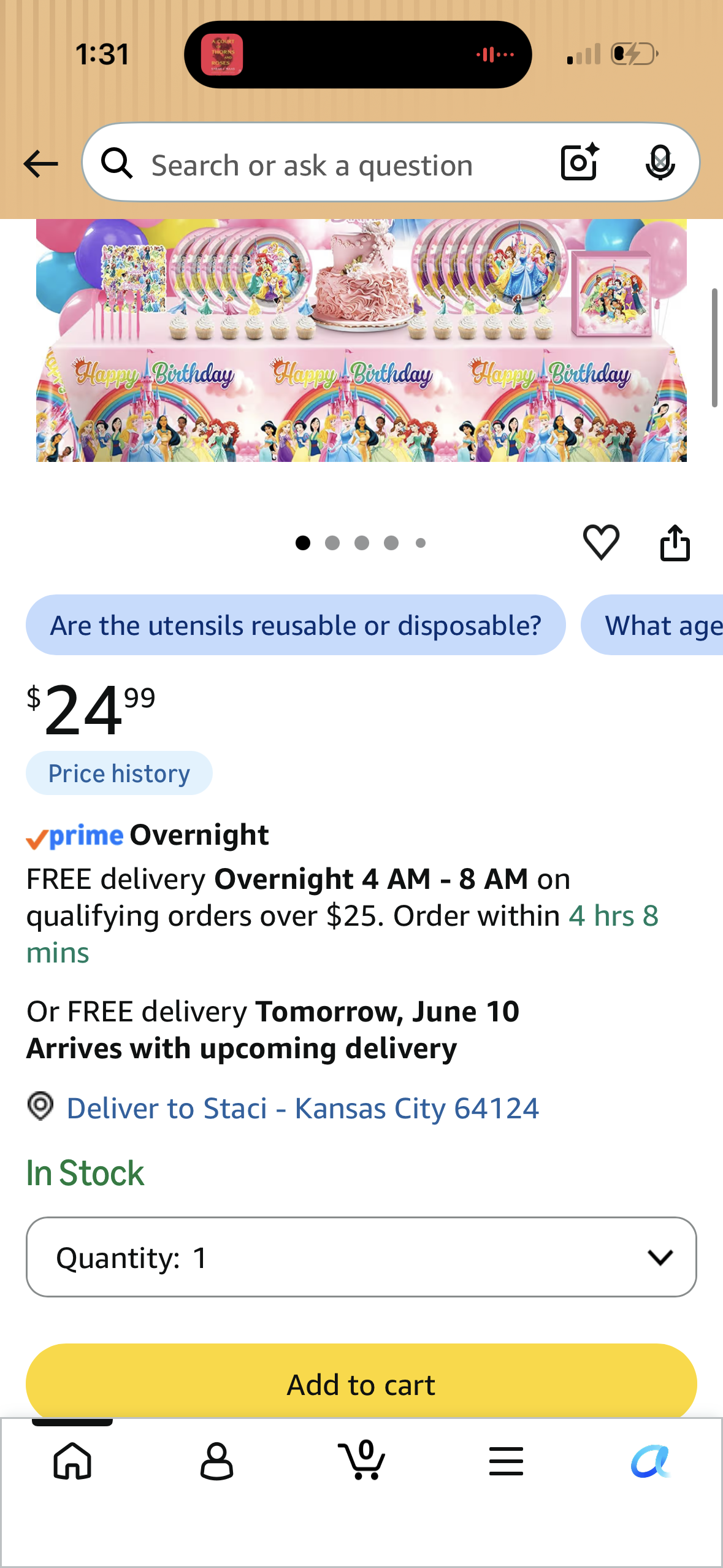This screenshot has width=723, height=1568.
Task: Tap the 'What age' suggestion chip
Action: point(652,625)
